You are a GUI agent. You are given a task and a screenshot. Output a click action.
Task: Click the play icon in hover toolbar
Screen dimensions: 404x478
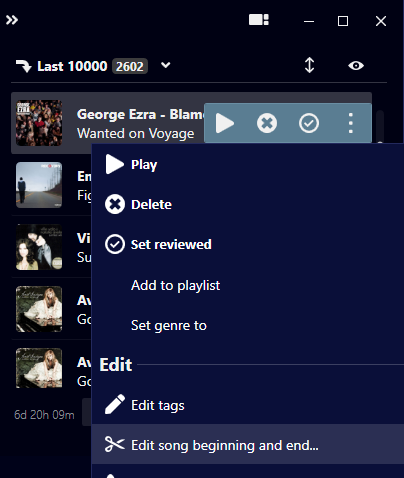[225, 123]
